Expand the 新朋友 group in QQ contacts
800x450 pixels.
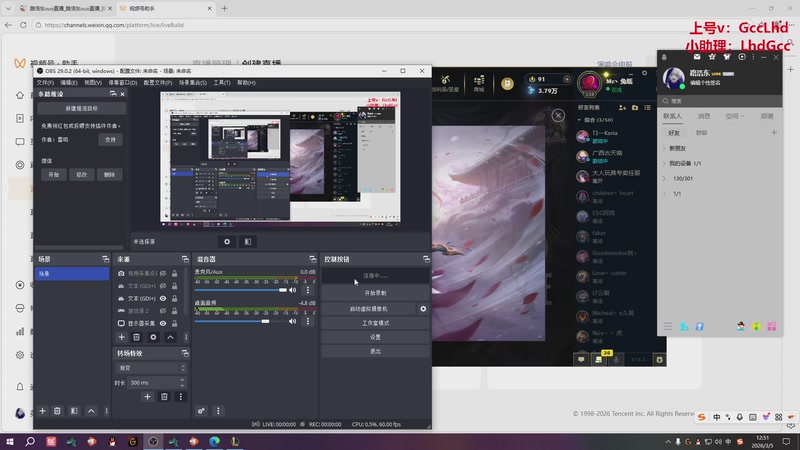[664, 148]
